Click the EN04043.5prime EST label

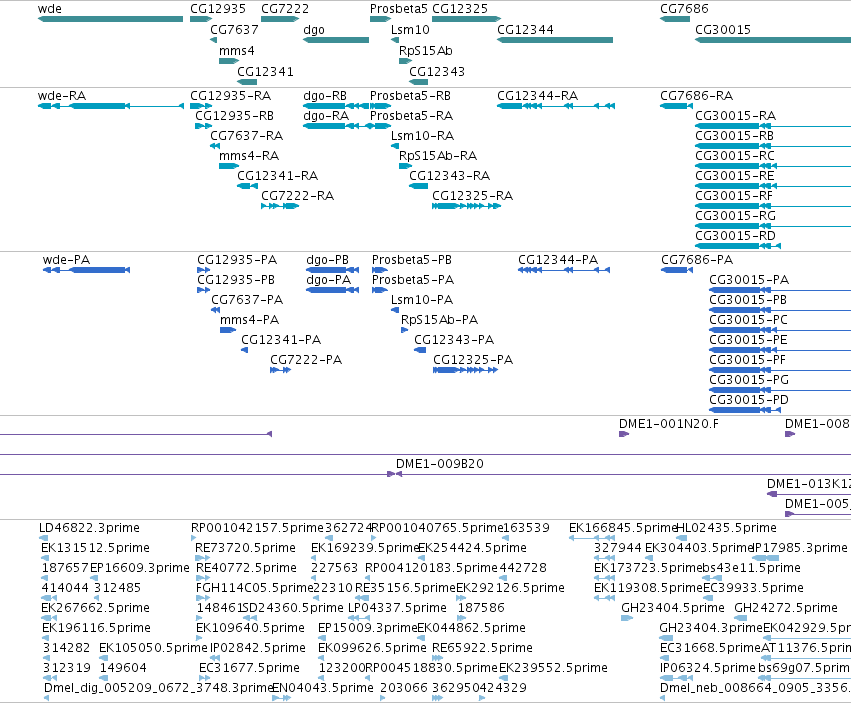322,688
